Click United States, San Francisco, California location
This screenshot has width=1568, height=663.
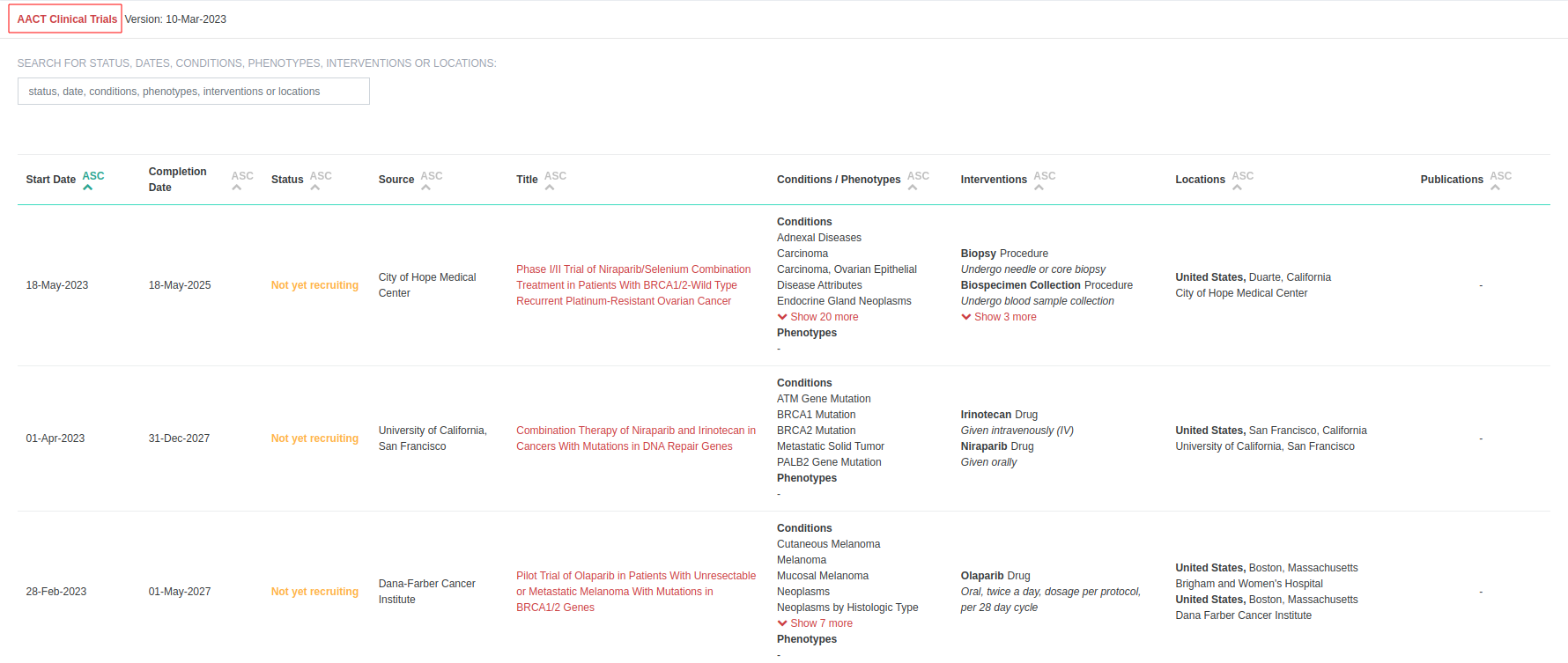tap(1271, 431)
